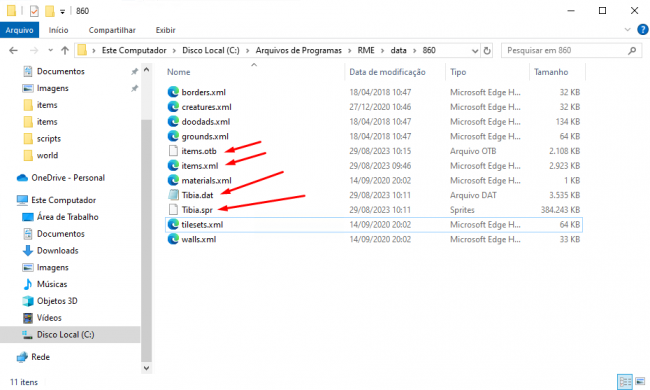Open Músicas in the navigation pane
650x390 pixels.
click(45, 284)
